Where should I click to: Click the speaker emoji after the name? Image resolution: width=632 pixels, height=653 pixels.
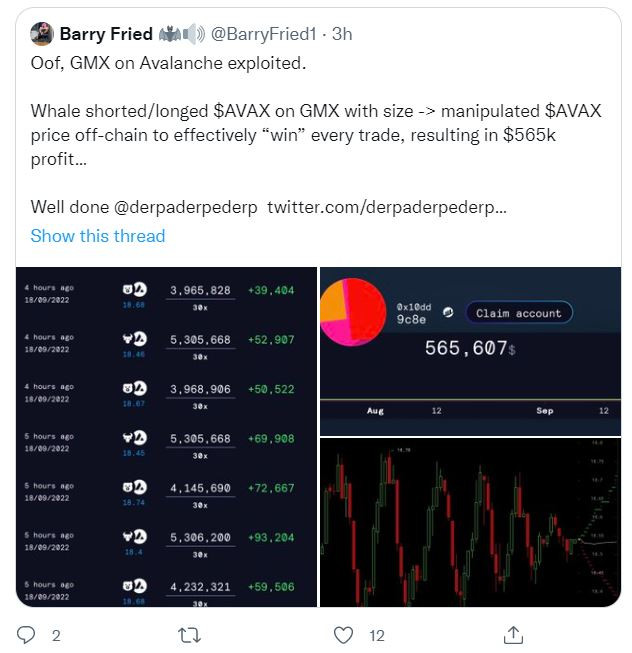point(193,34)
